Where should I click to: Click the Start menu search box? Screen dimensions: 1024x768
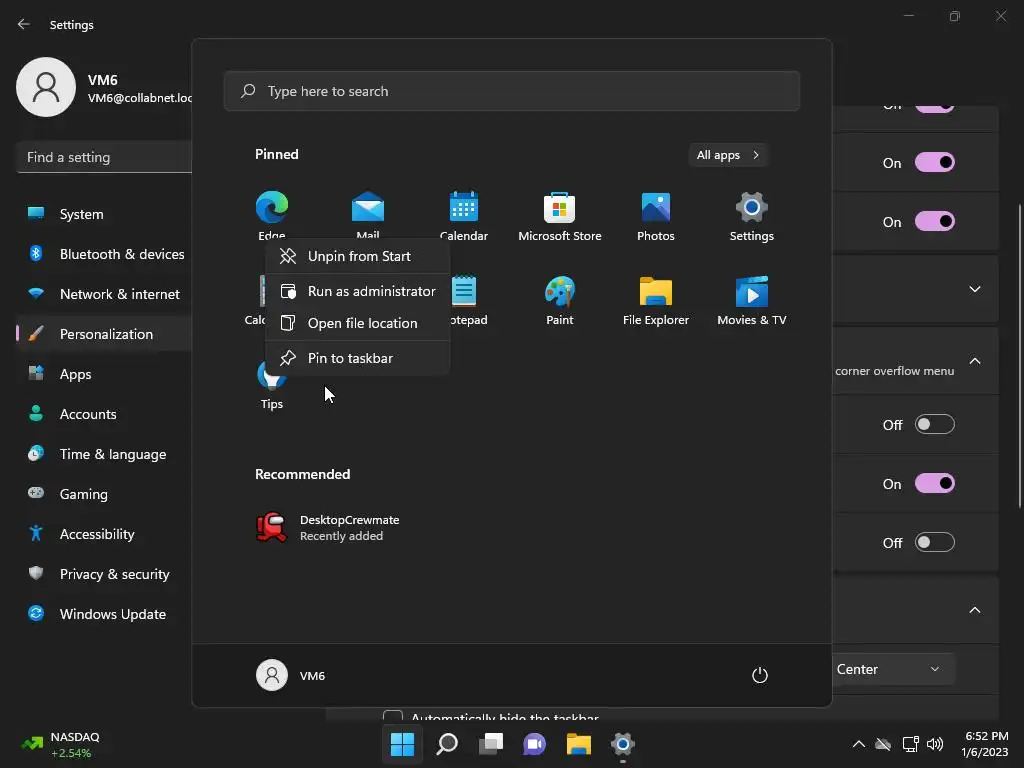511,91
